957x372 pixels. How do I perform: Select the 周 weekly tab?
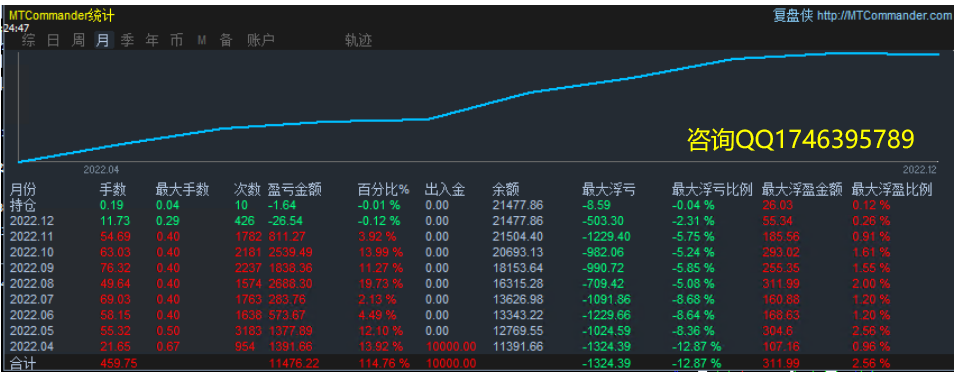(78, 41)
